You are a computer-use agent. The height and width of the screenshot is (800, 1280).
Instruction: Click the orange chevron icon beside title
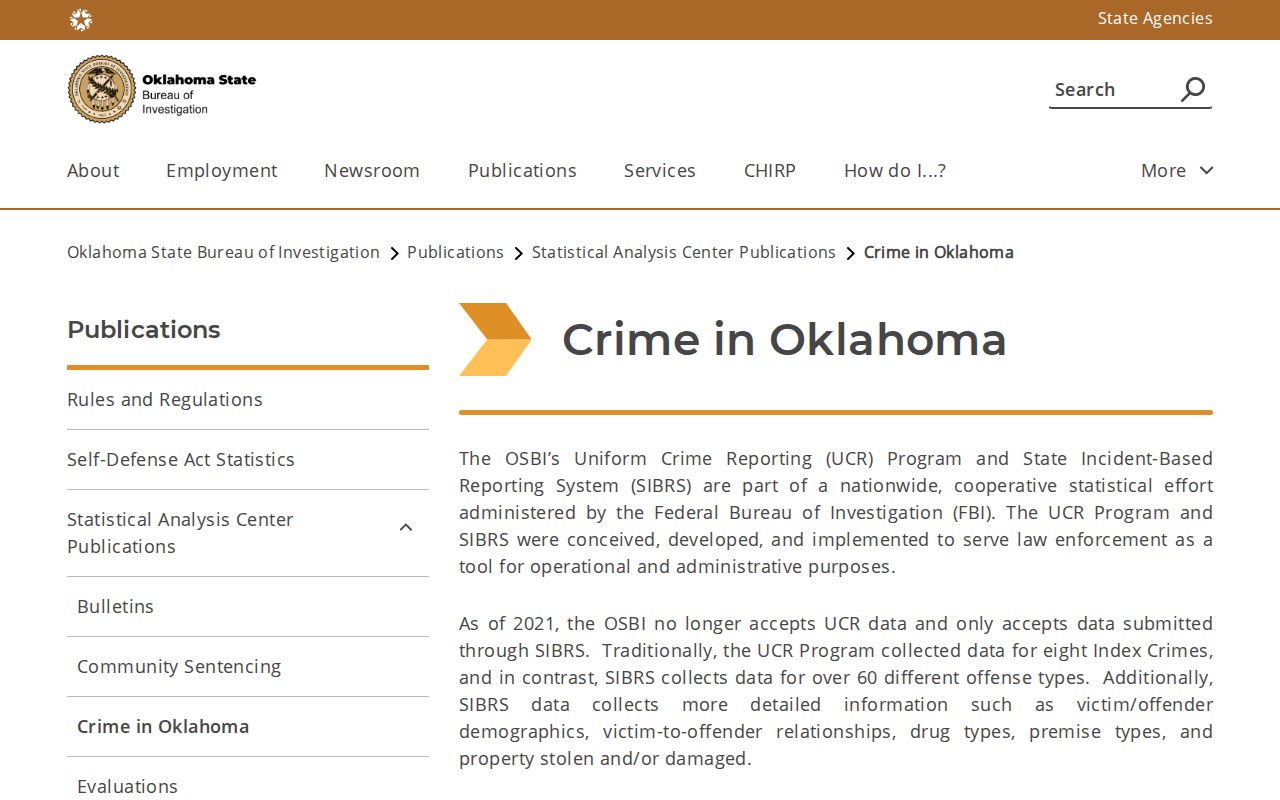click(495, 339)
